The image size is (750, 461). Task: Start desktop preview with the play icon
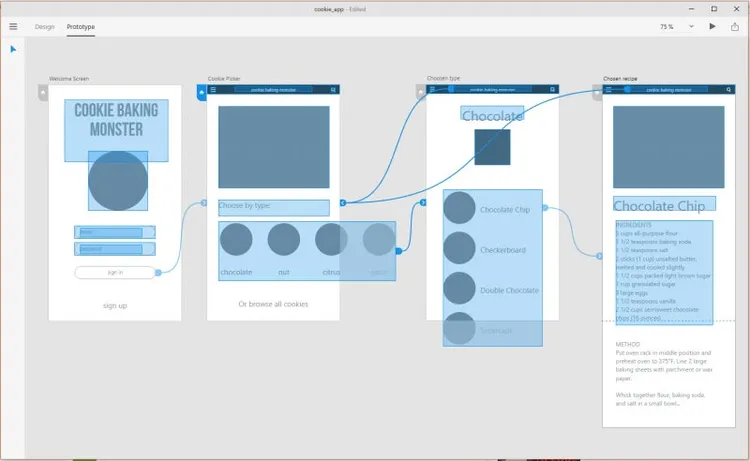click(712, 26)
